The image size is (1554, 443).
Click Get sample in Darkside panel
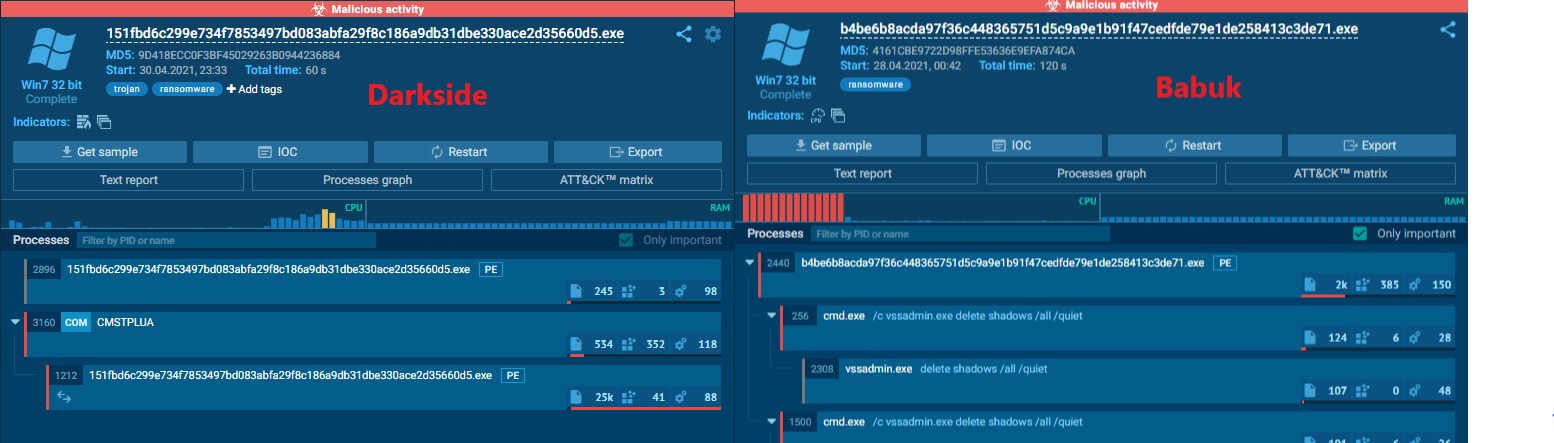(x=100, y=152)
